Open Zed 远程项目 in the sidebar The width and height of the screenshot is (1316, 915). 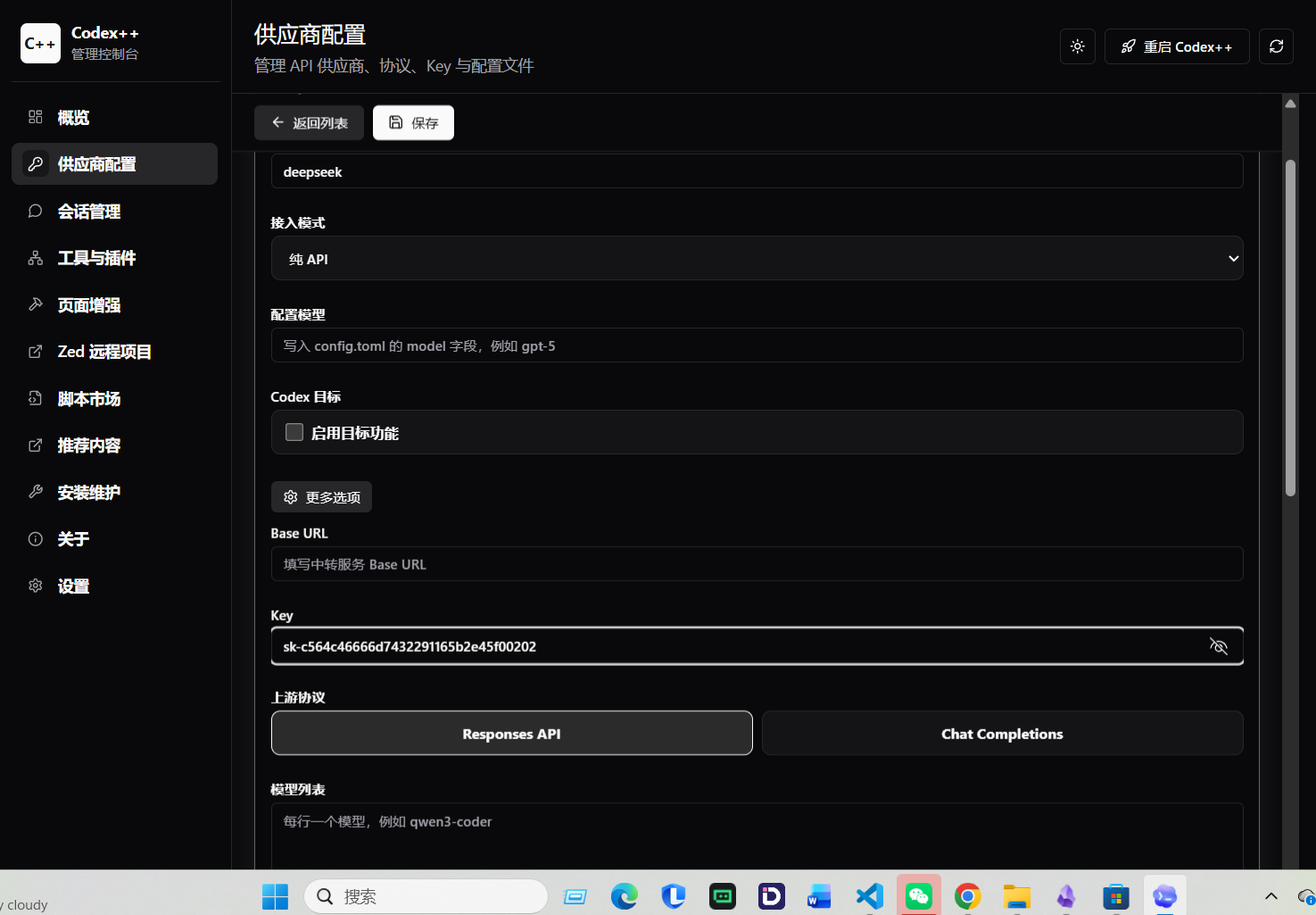point(114,352)
